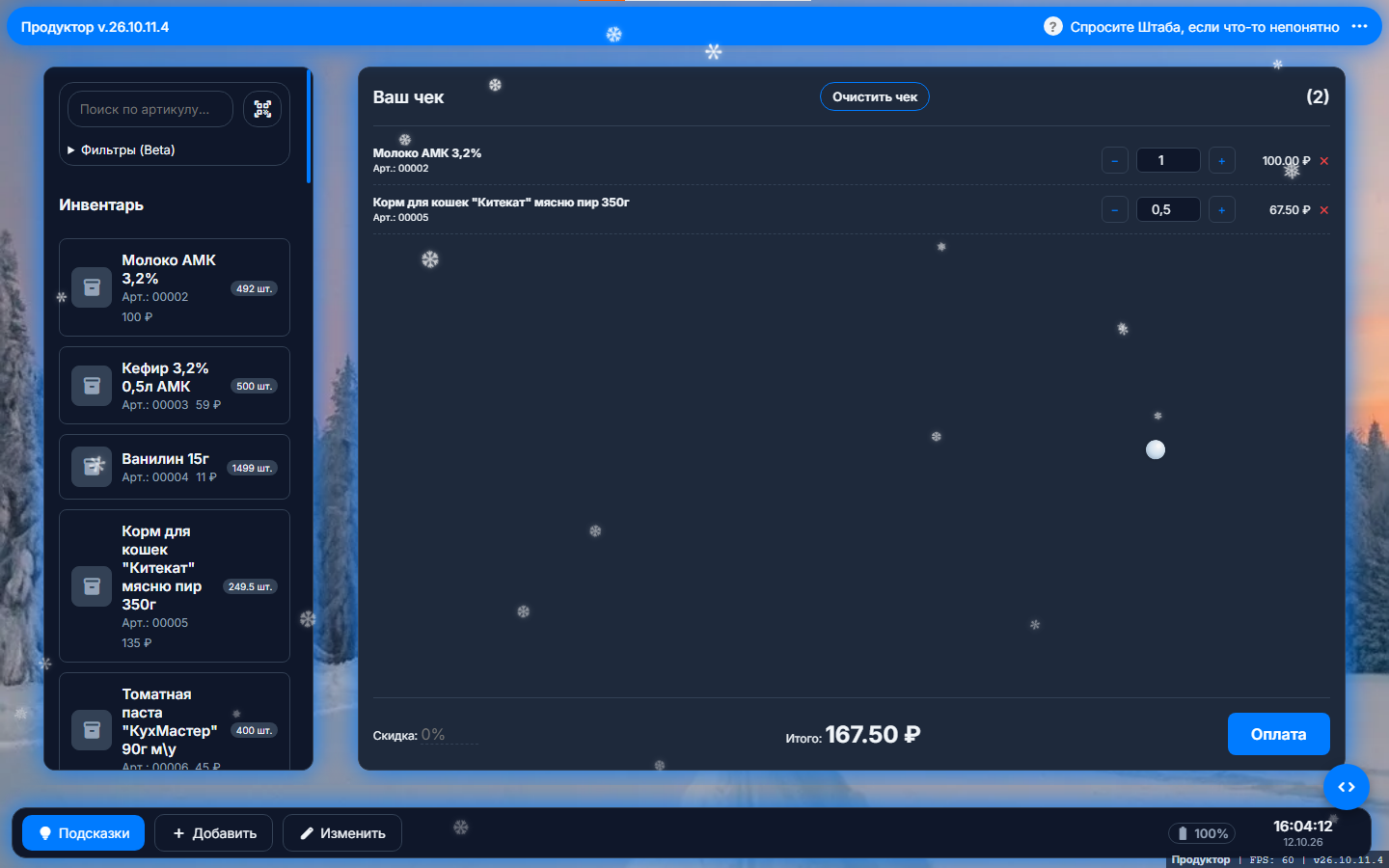Click the Изменить button
Image resolution: width=1389 pixels, height=868 pixels.
pyautogui.click(x=342, y=833)
